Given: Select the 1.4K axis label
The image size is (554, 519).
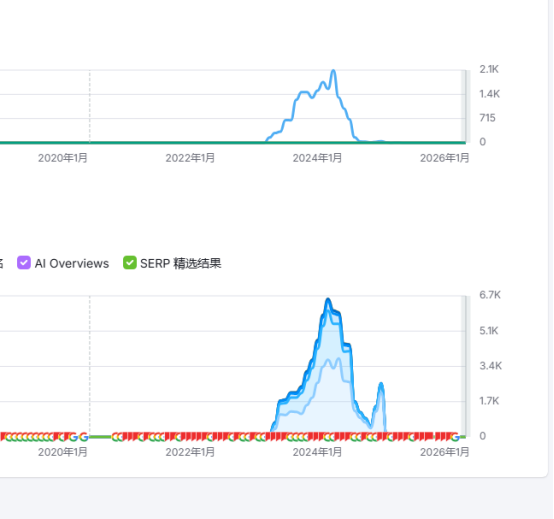Looking at the screenshot, I should (489, 94).
